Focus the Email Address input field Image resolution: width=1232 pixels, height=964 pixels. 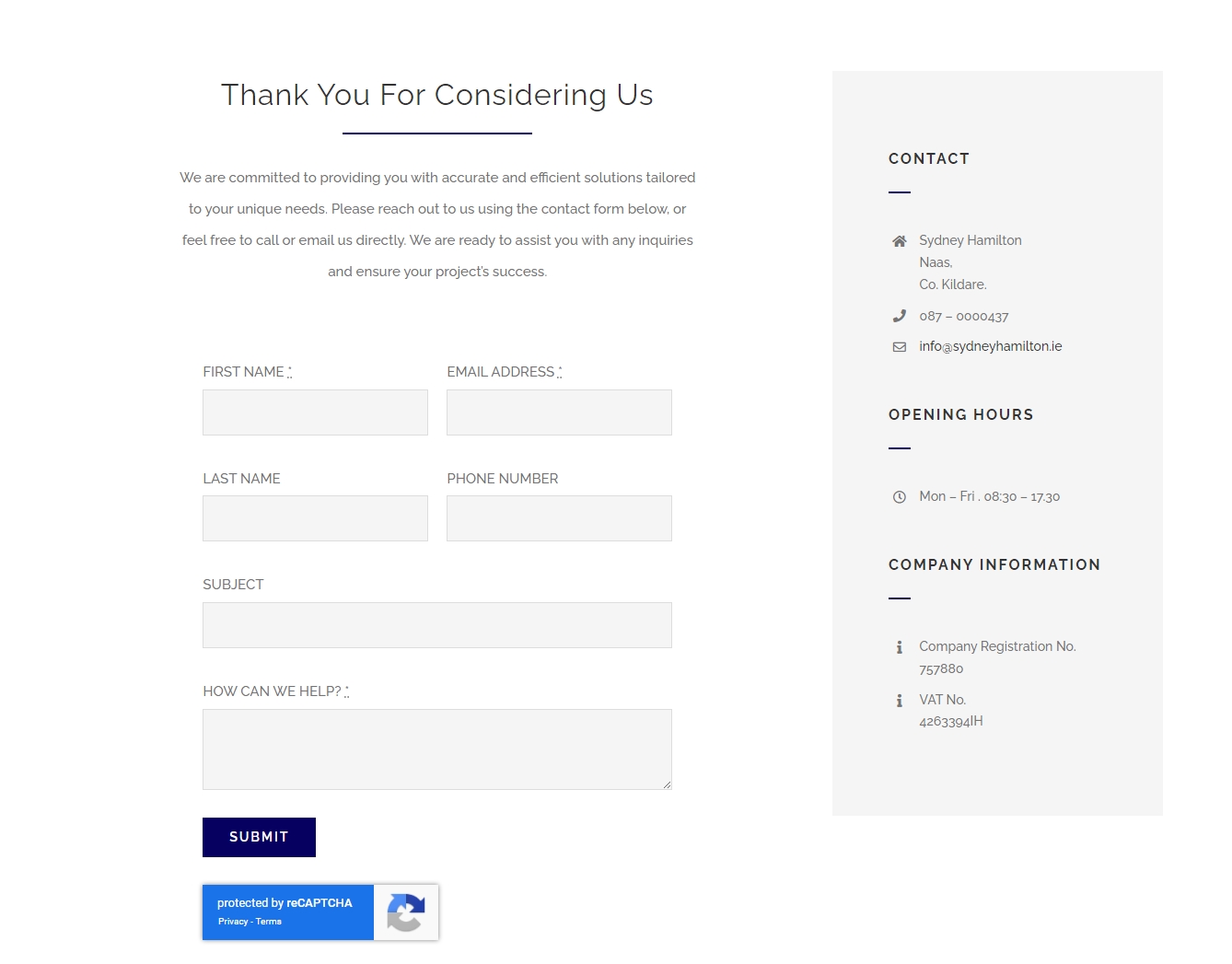click(559, 412)
